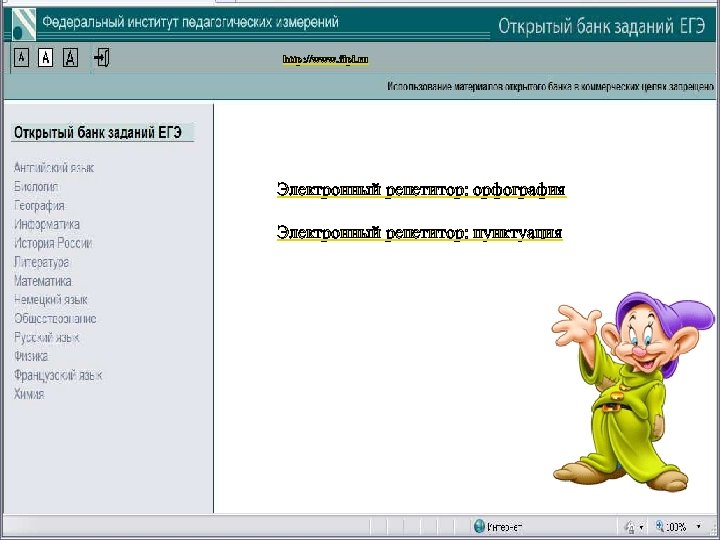720x540 pixels.
Task: Select История России subject
Action: click(x=53, y=243)
